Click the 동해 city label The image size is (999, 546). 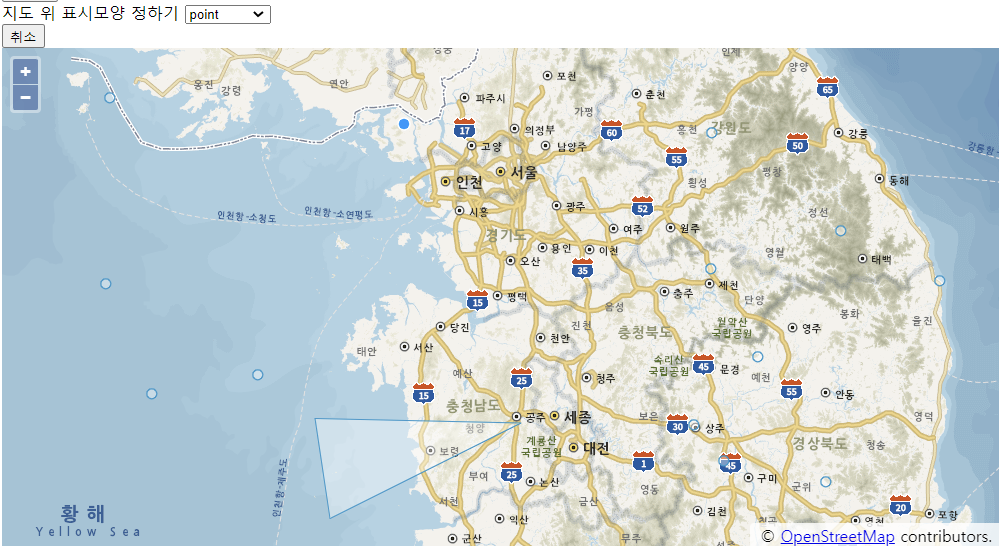899,180
